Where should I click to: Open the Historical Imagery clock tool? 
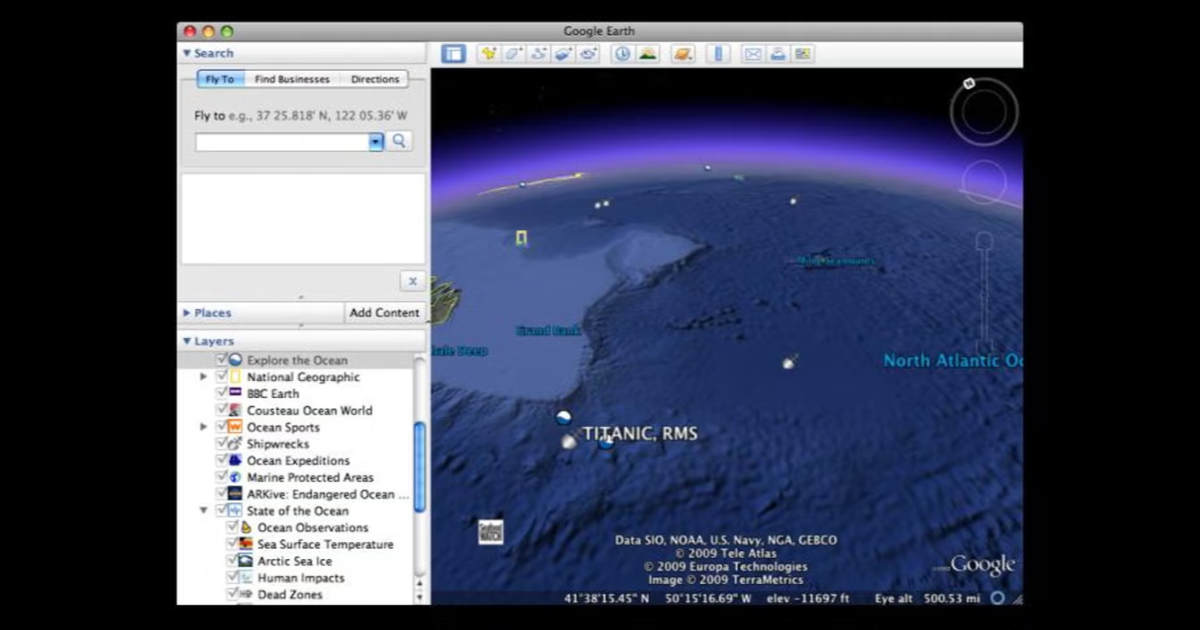622,54
